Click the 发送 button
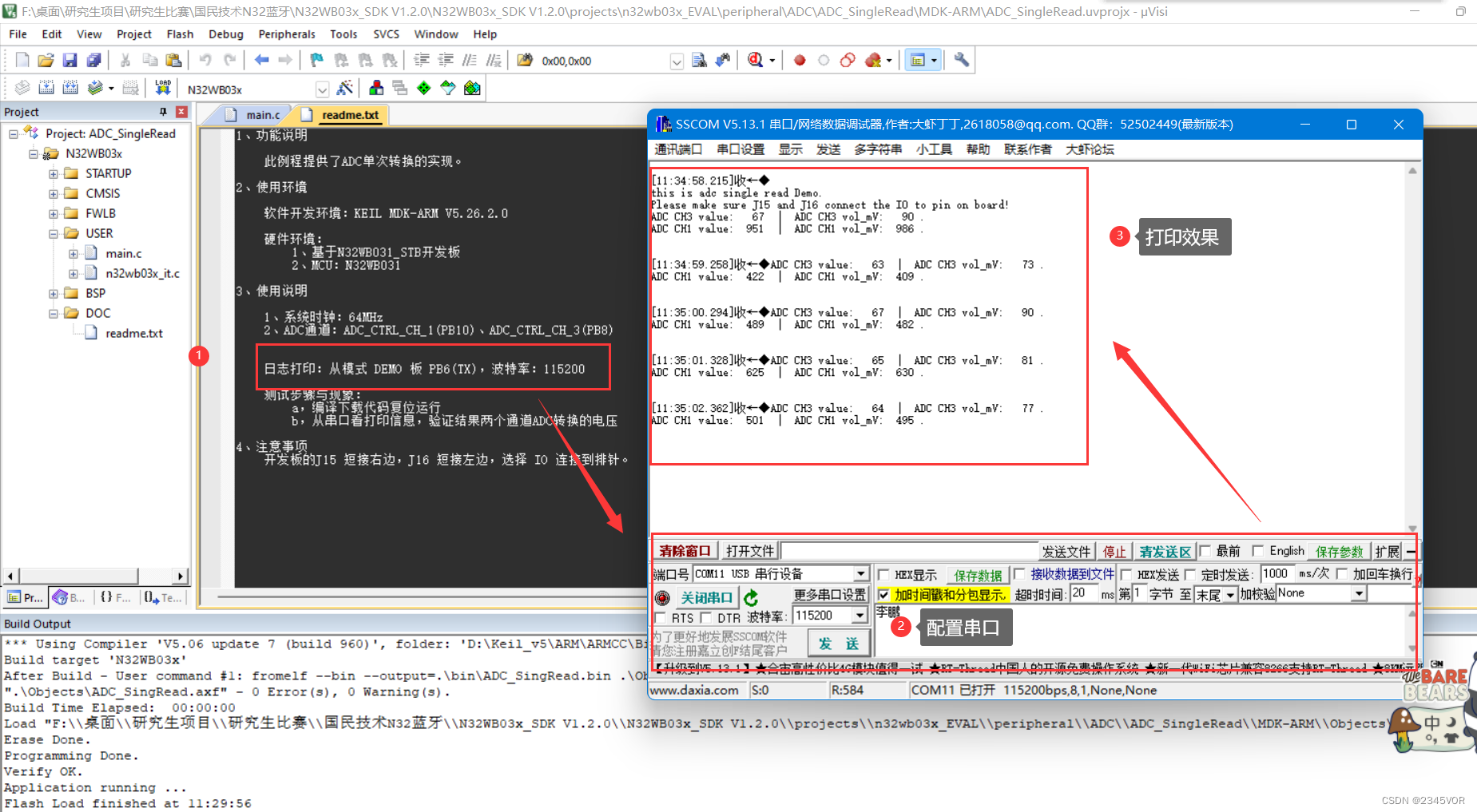1477x812 pixels. 838,644
